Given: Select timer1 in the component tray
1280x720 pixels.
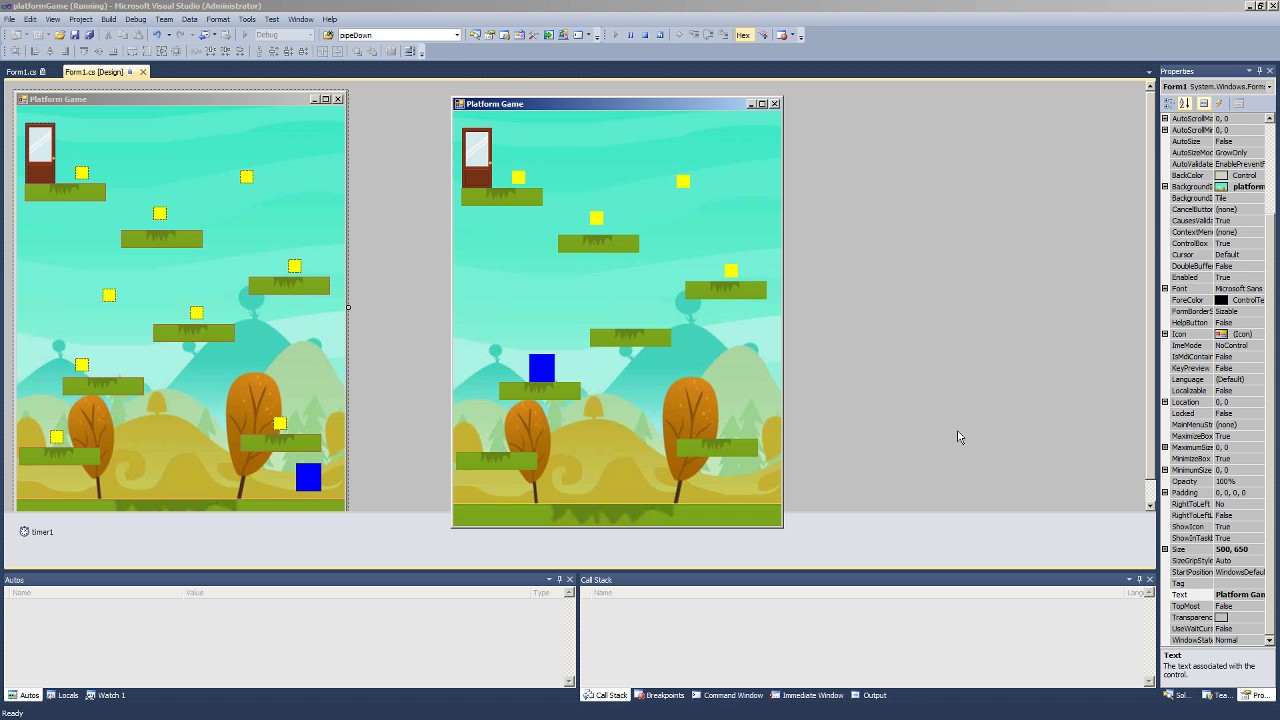Looking at the screenshot, I should (37, 531).
